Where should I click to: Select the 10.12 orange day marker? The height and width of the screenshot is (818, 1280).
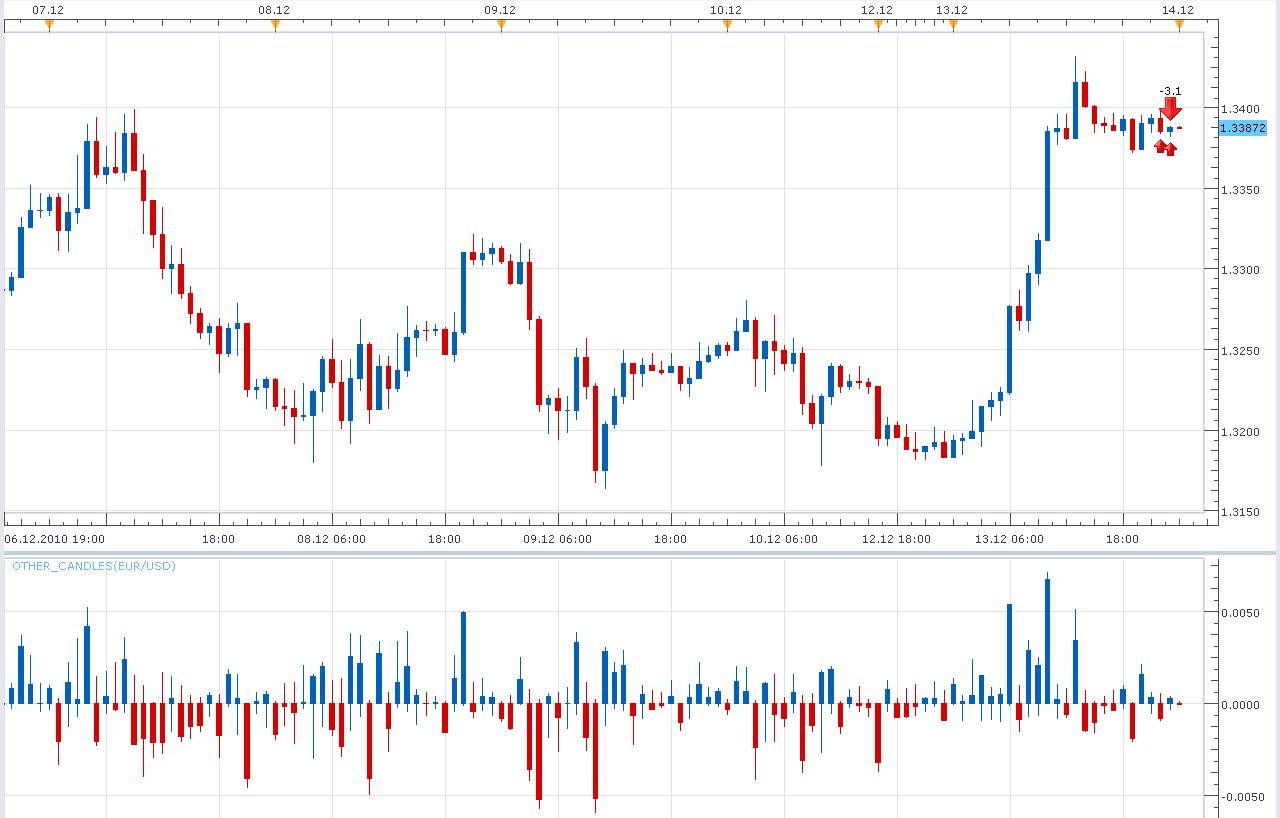tap(727, 25)
